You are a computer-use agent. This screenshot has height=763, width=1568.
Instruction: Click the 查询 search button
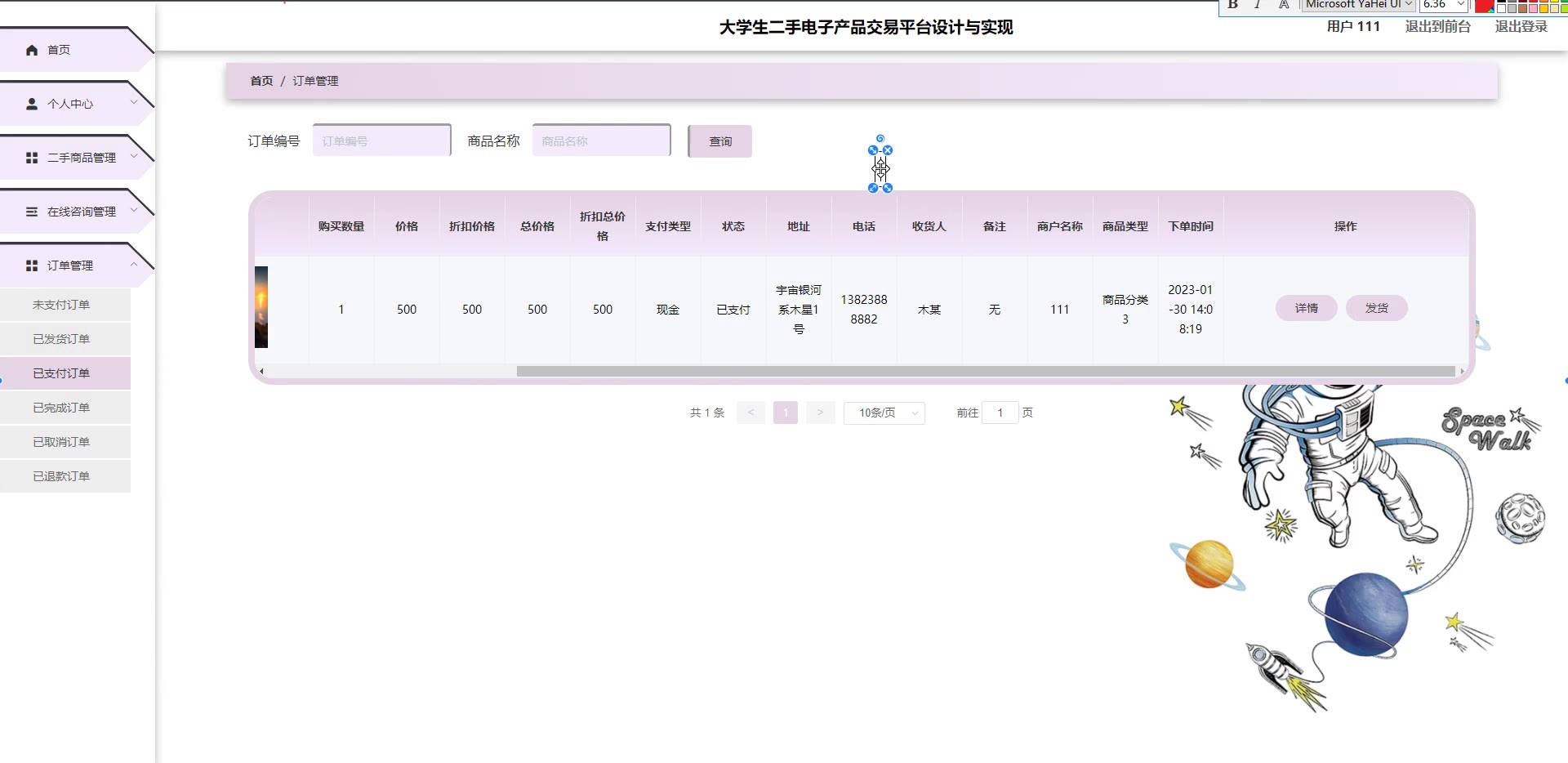[720, 141]
